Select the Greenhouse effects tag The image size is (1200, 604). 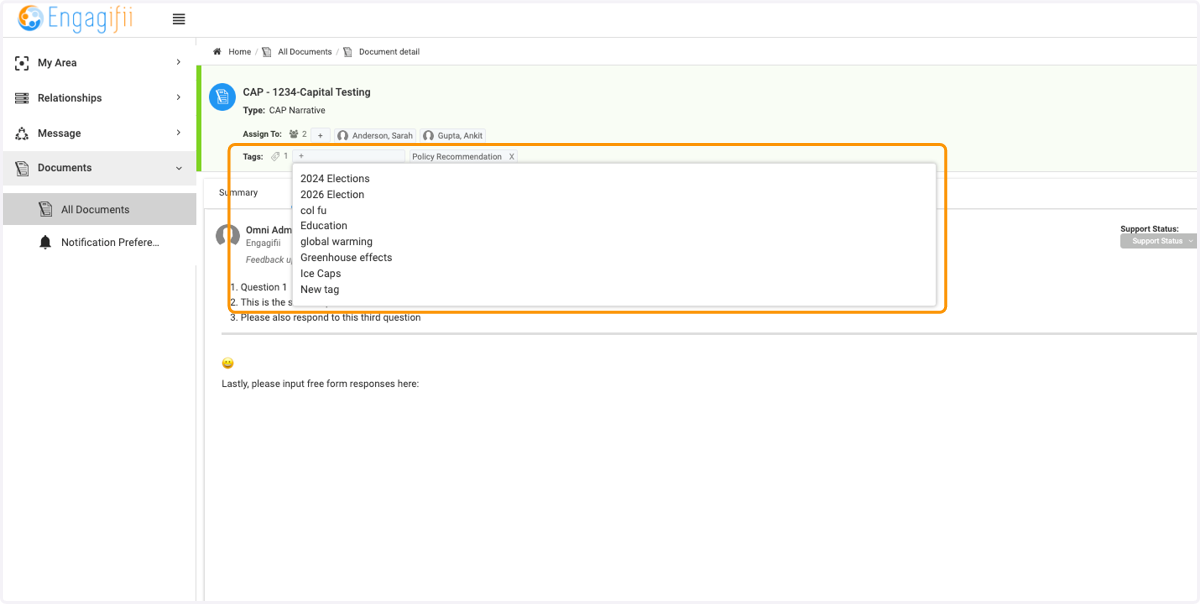346,258
